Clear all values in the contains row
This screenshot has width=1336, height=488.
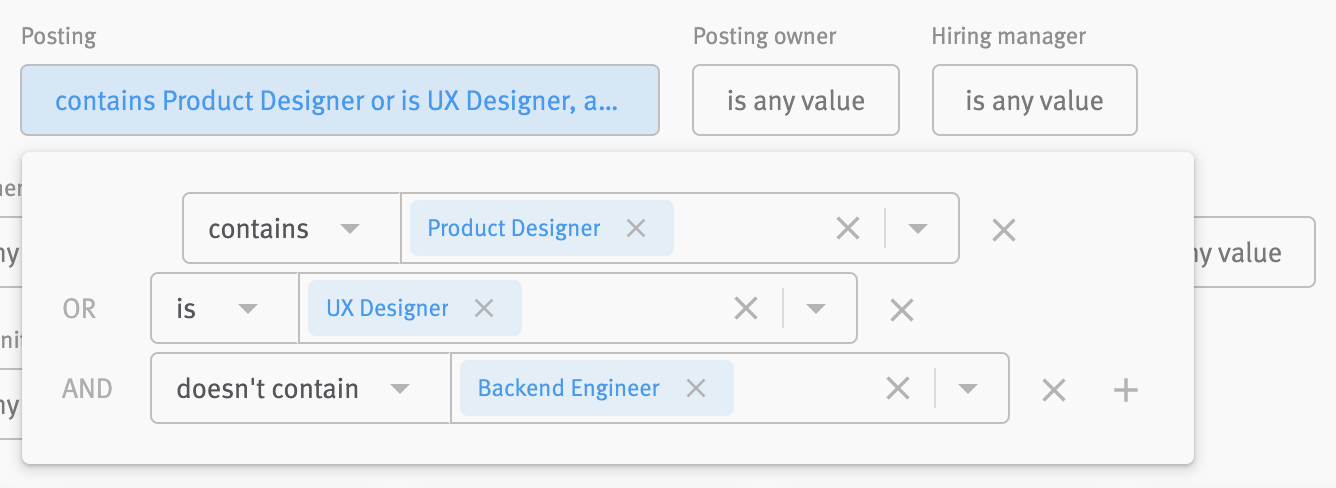[847, 228]
